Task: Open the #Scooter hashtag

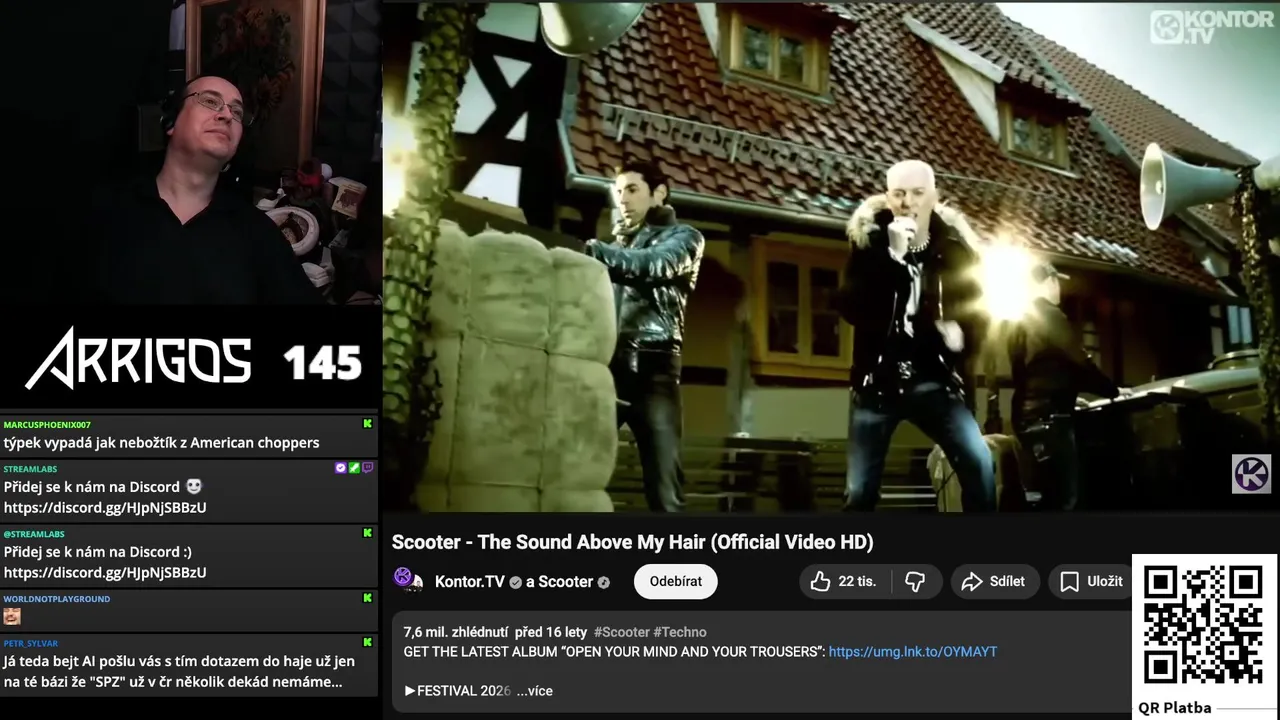Action: tap(621, 632)
